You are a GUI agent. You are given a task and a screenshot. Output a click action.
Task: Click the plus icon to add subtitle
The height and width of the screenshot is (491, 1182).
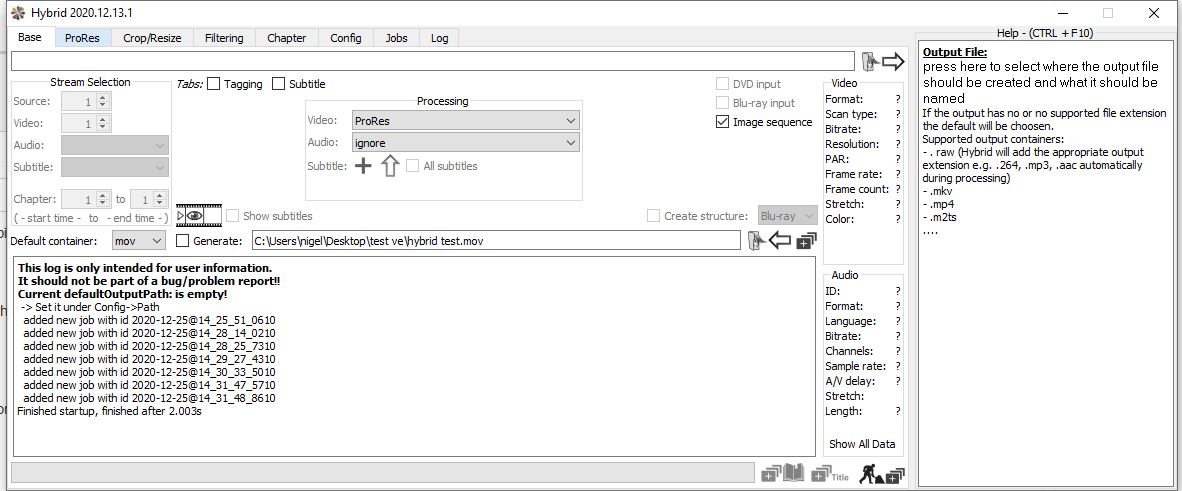[x=363, y=166]
